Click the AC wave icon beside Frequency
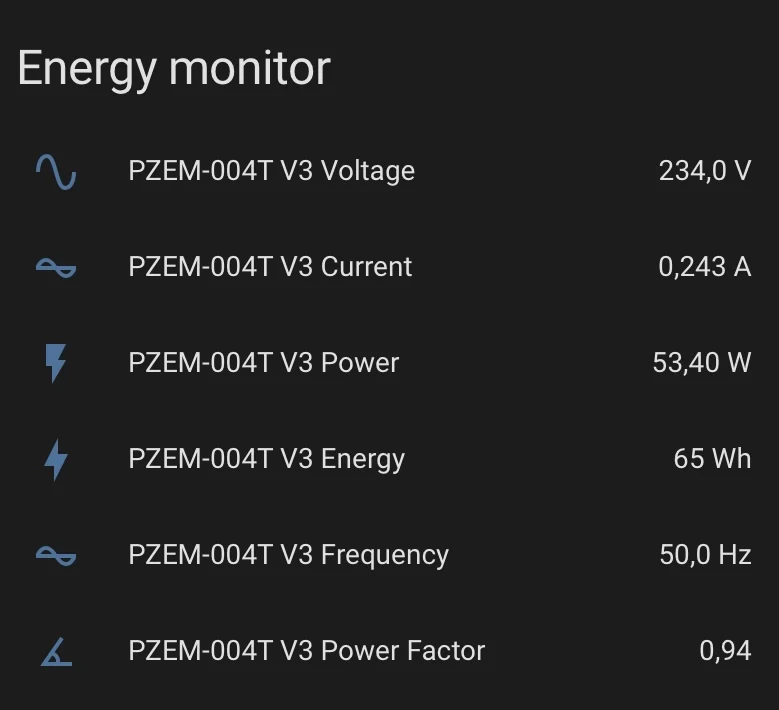779x710 pixels. (x=56, y=555)
